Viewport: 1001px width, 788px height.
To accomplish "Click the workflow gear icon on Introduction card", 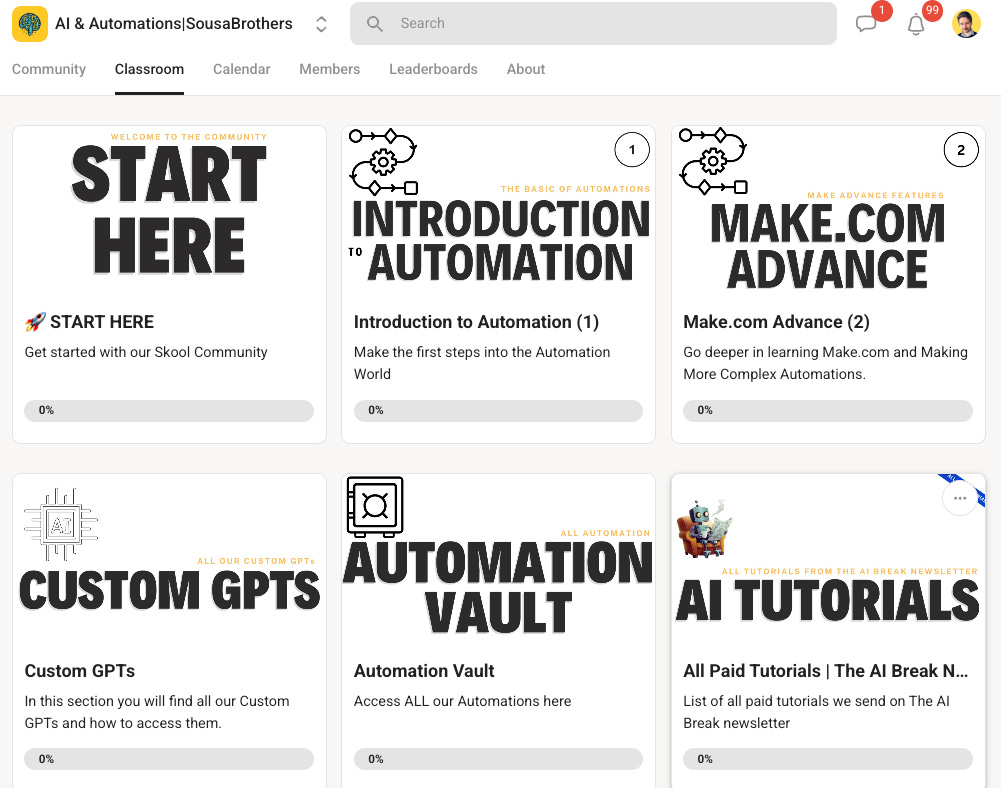I will pyautogui.click(x=383, y=162).
